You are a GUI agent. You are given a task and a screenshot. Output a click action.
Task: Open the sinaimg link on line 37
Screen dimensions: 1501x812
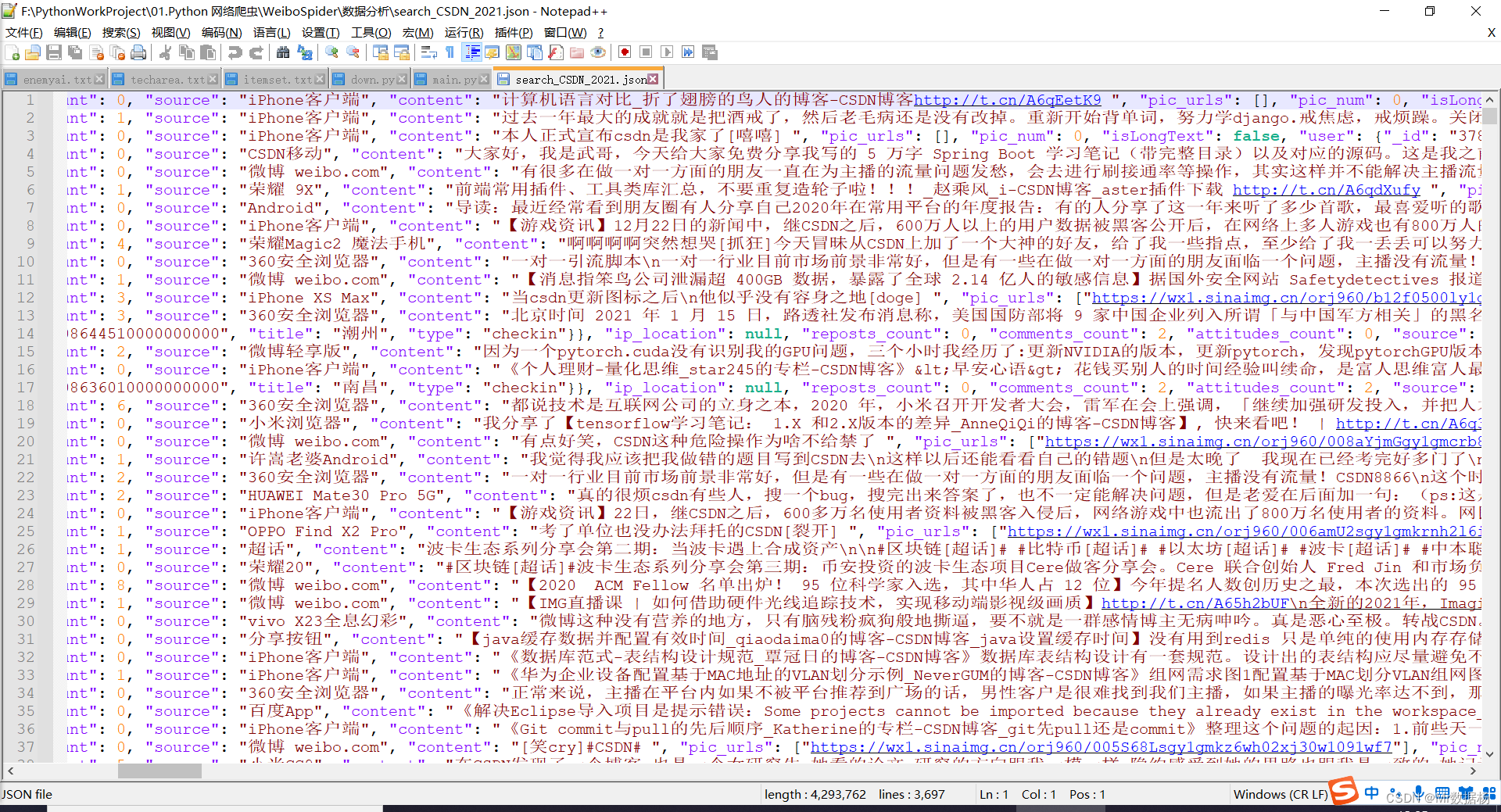tap(1102, 747)
